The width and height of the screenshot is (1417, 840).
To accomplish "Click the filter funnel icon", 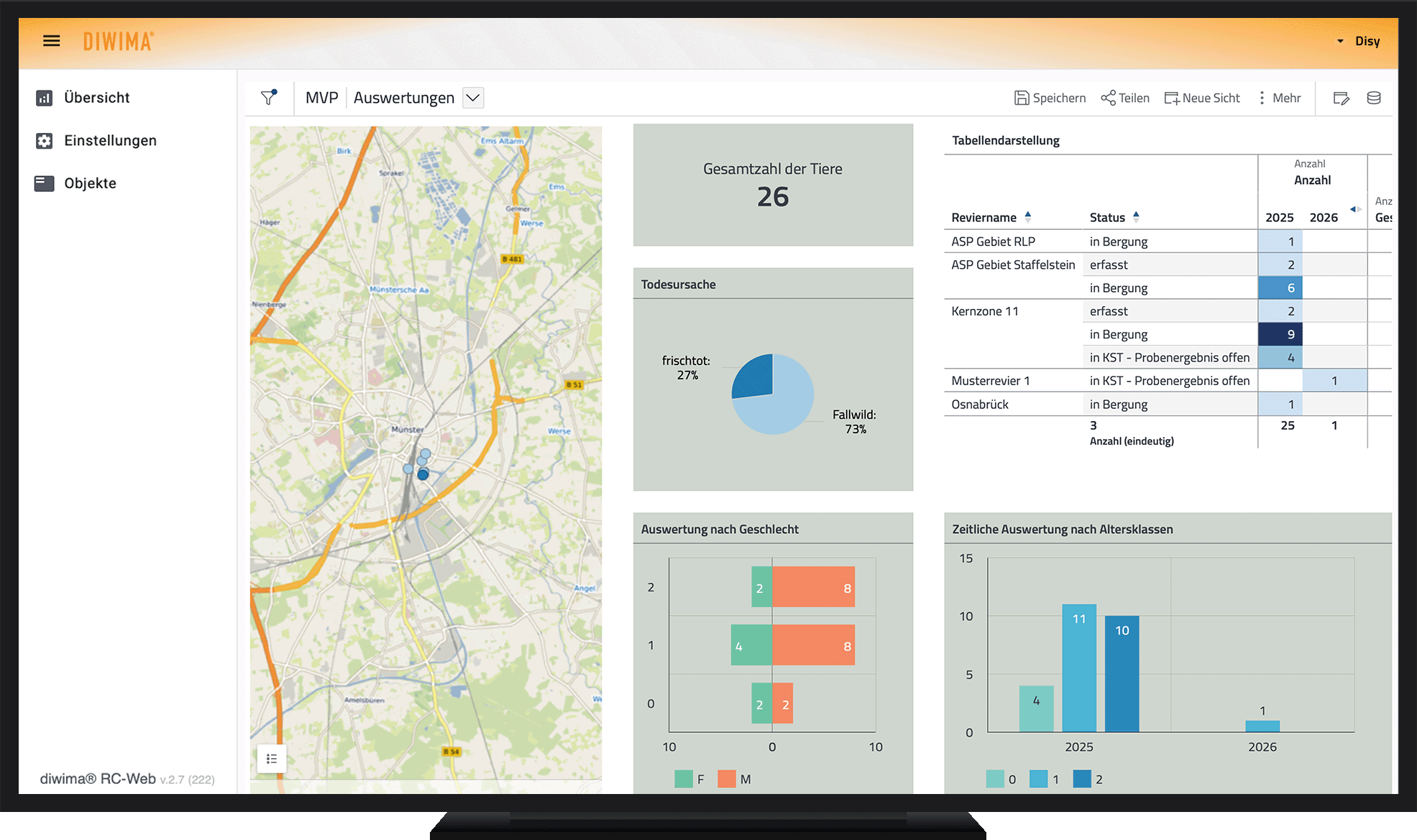I will (269, 98).
